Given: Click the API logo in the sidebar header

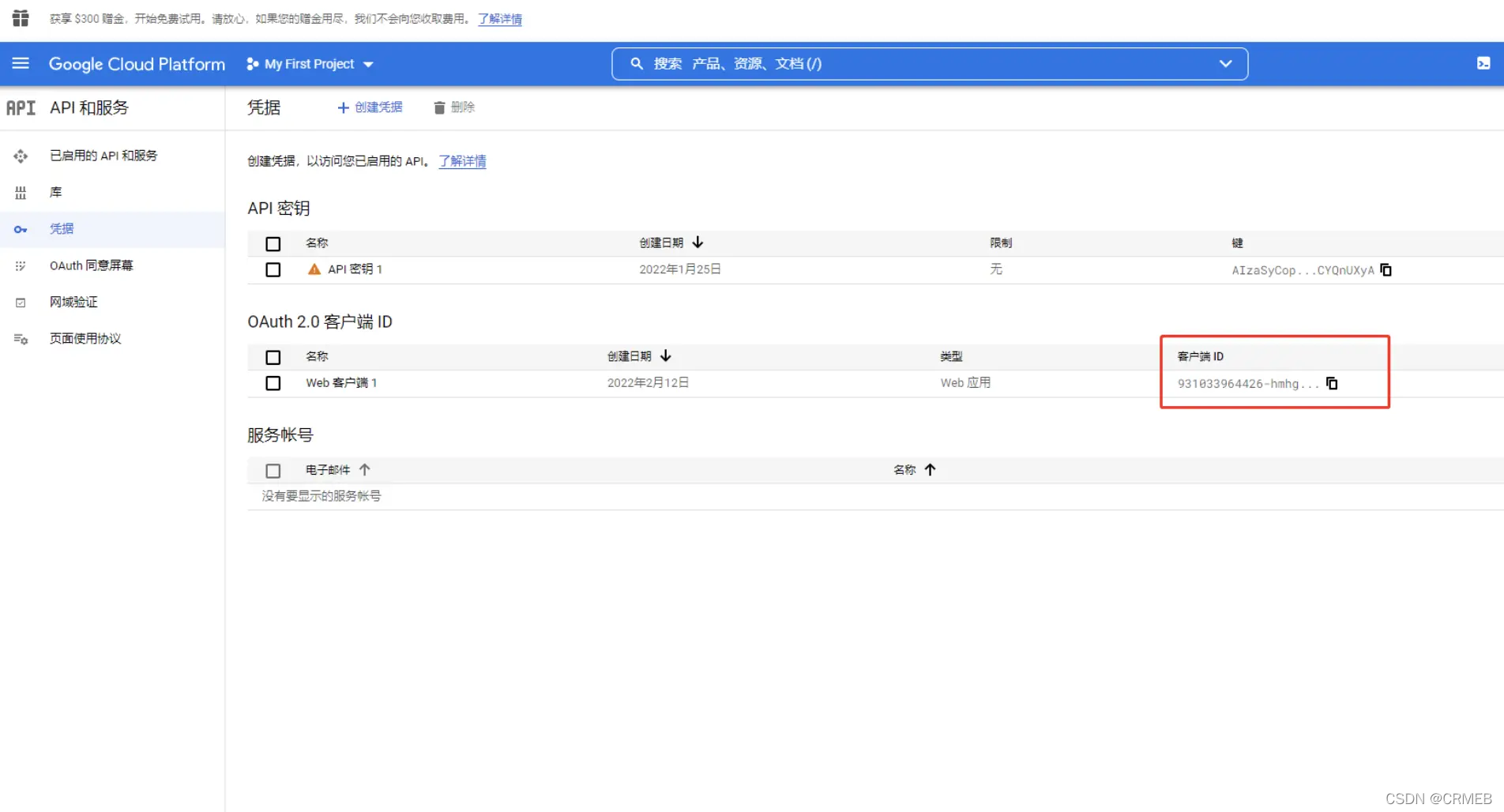Looking at the screenshot, I should (x=21, y=107).
